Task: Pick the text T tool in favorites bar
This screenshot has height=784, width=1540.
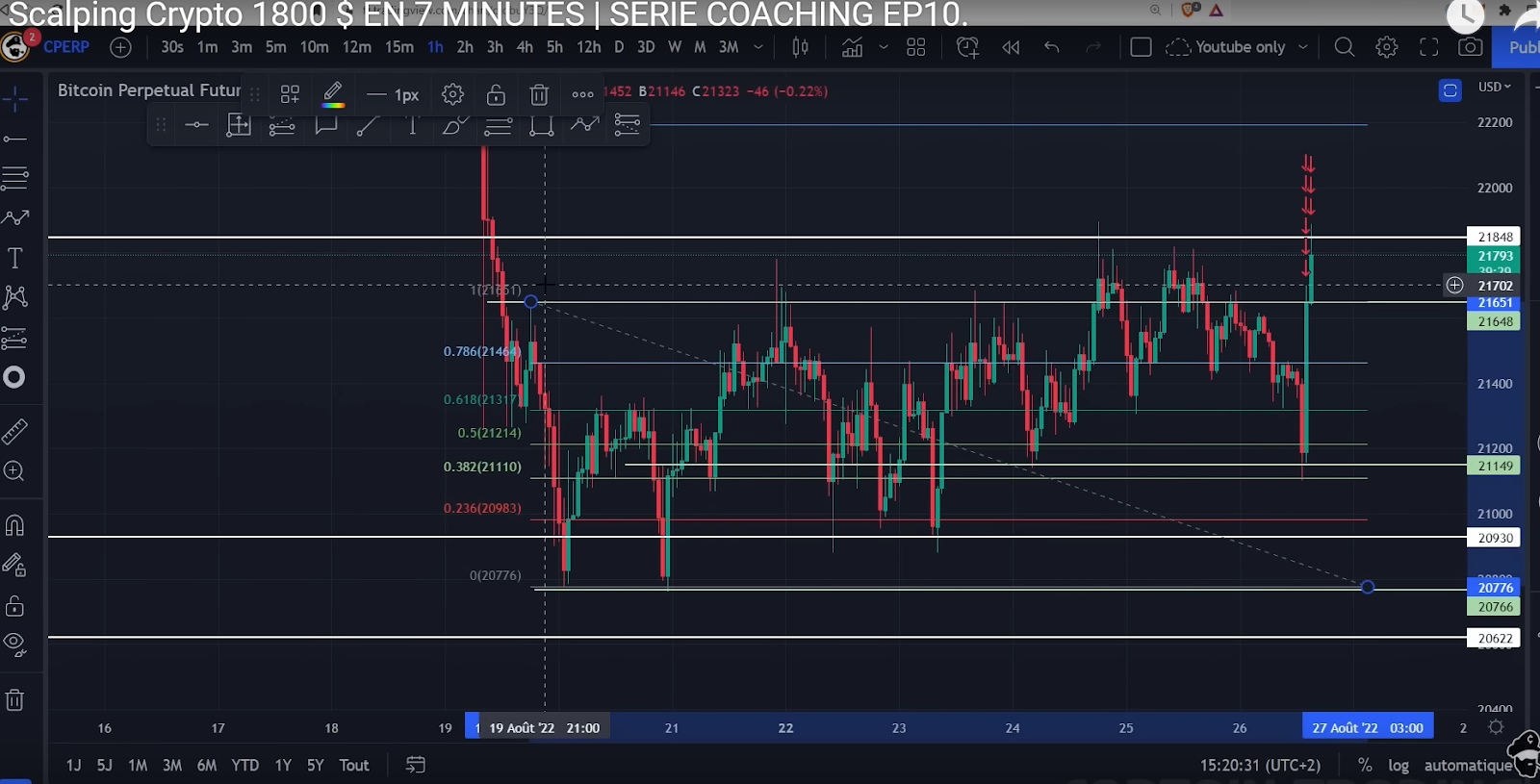Action: [x=412, y=125]
